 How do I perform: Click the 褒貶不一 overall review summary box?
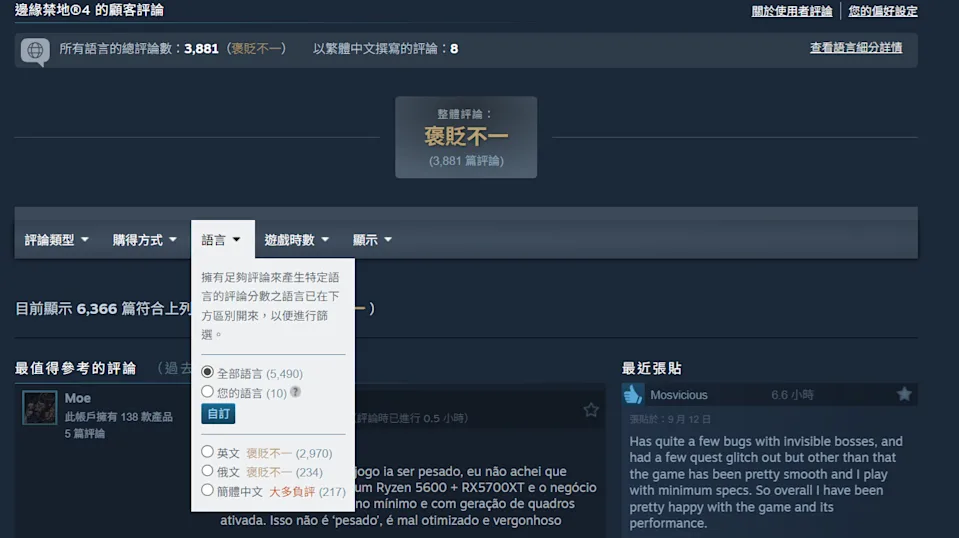pos(466,137)
